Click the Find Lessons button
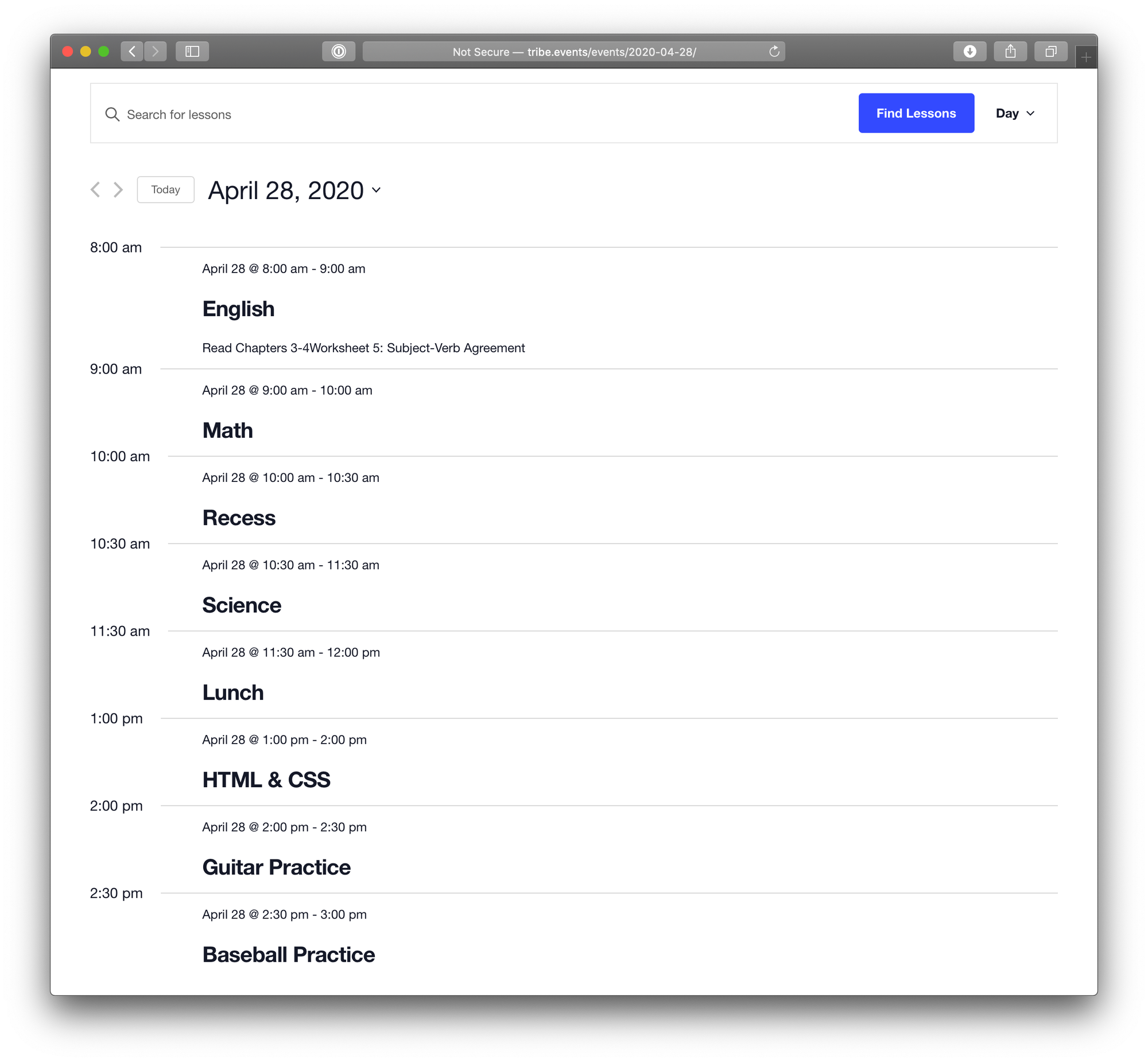1148x1062 pixels. pyautogui.click(x=916, y=113)
